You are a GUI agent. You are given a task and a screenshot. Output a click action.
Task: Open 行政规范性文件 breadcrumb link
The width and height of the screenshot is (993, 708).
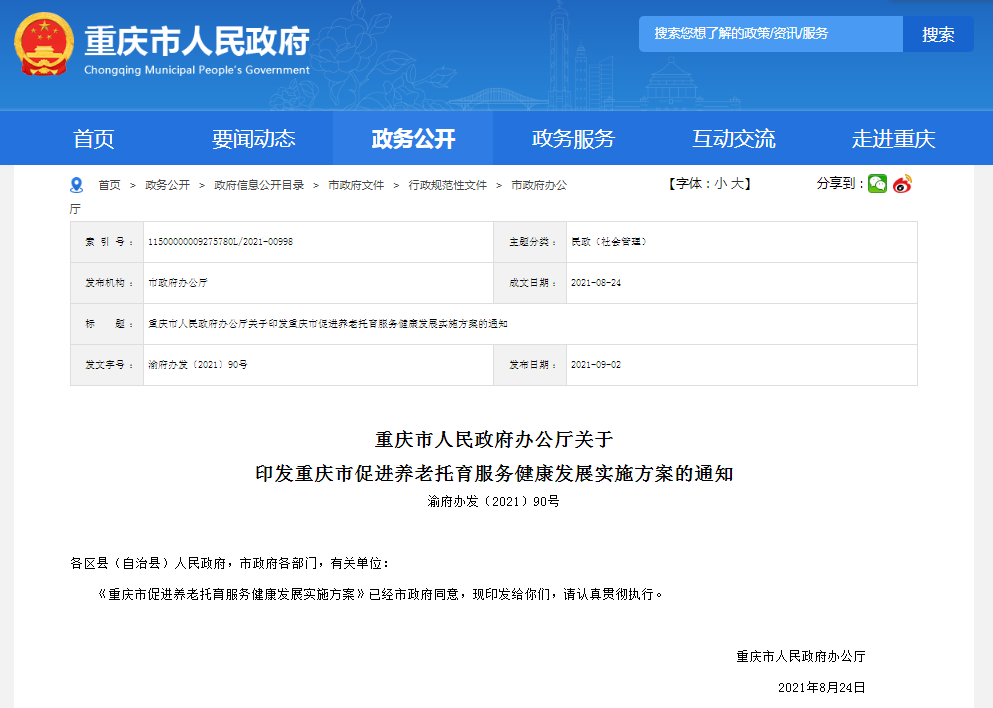(447, 185)
